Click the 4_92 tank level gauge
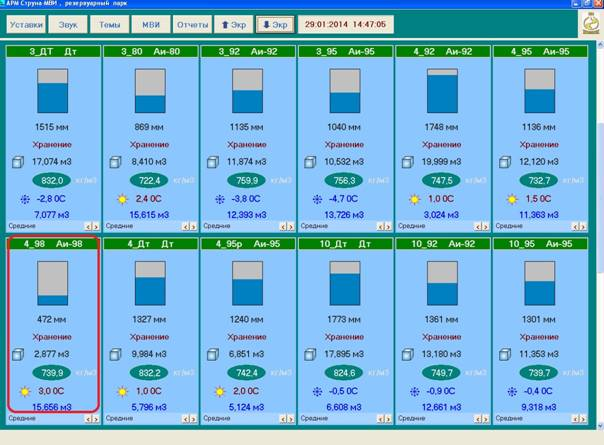This screenshot has height=445, width=604. pos(443,91)
